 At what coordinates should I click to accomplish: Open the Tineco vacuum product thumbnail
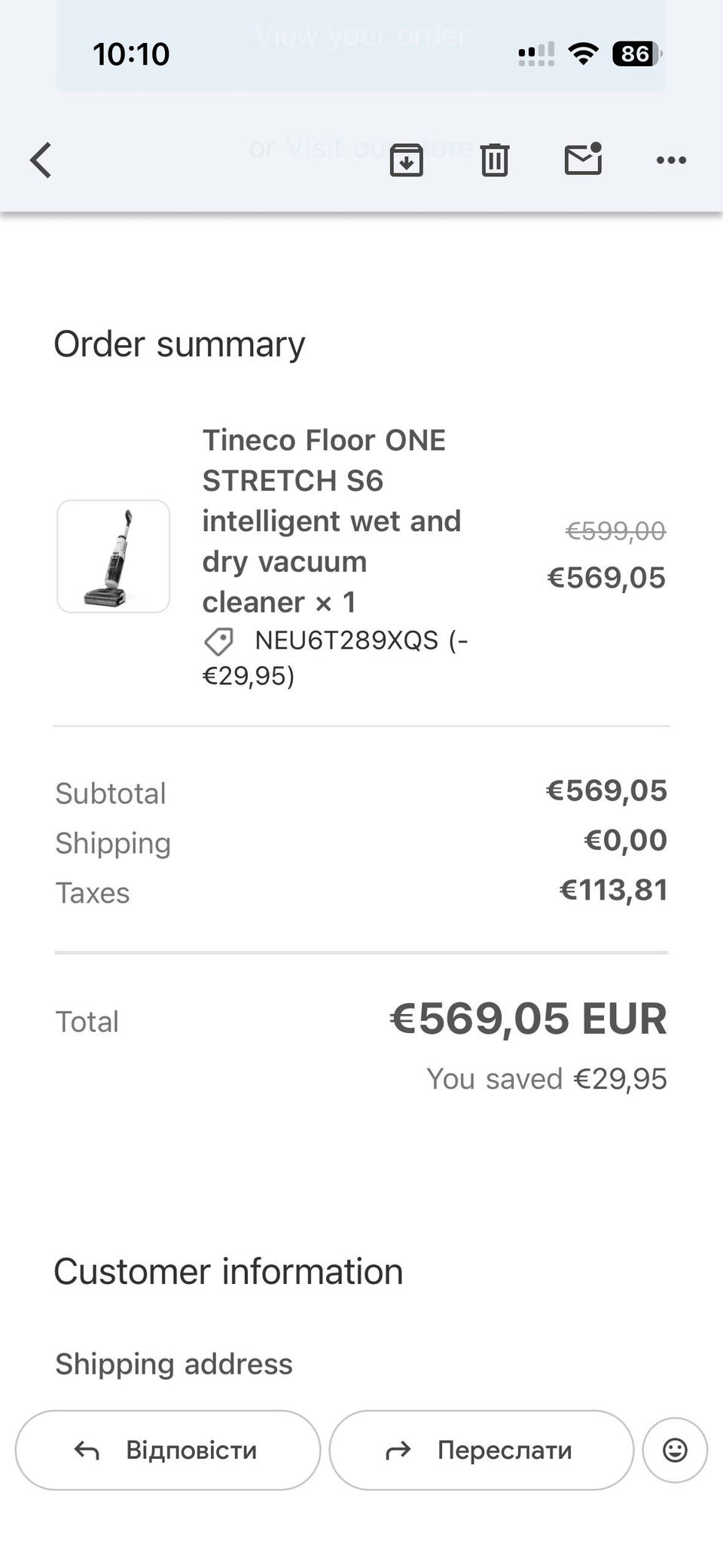114,556
